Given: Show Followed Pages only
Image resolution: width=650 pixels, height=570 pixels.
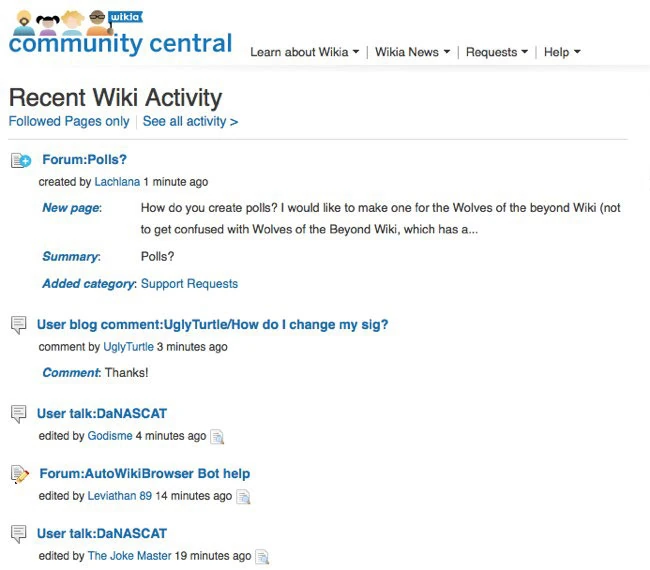Looking at the screenshot, I should coord(69,121).
